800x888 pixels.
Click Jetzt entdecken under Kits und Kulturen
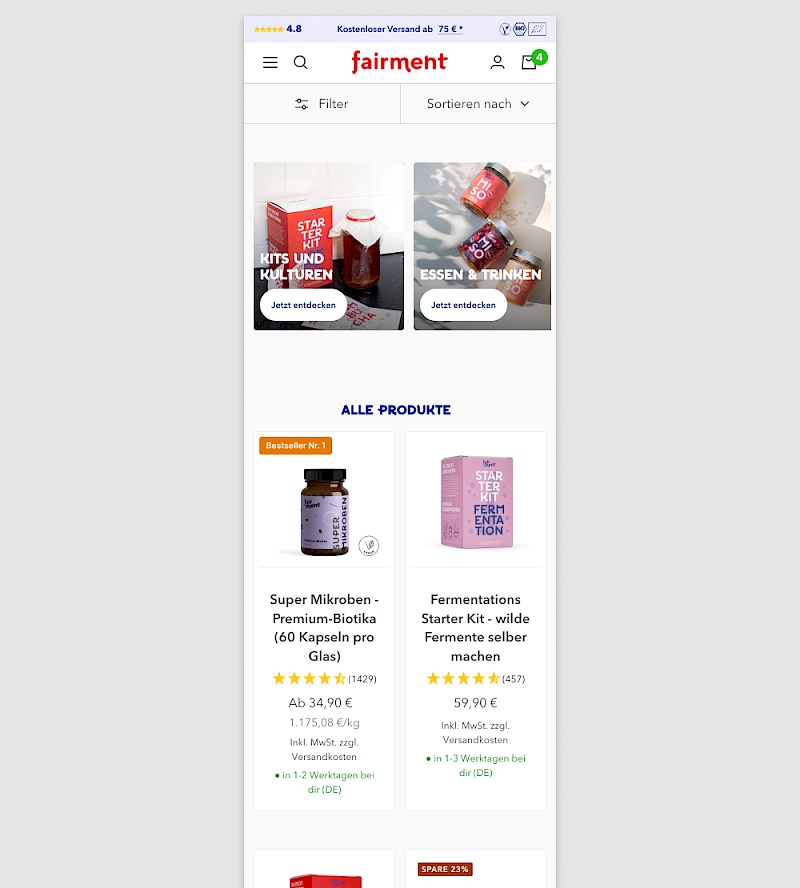click(303, 305)
